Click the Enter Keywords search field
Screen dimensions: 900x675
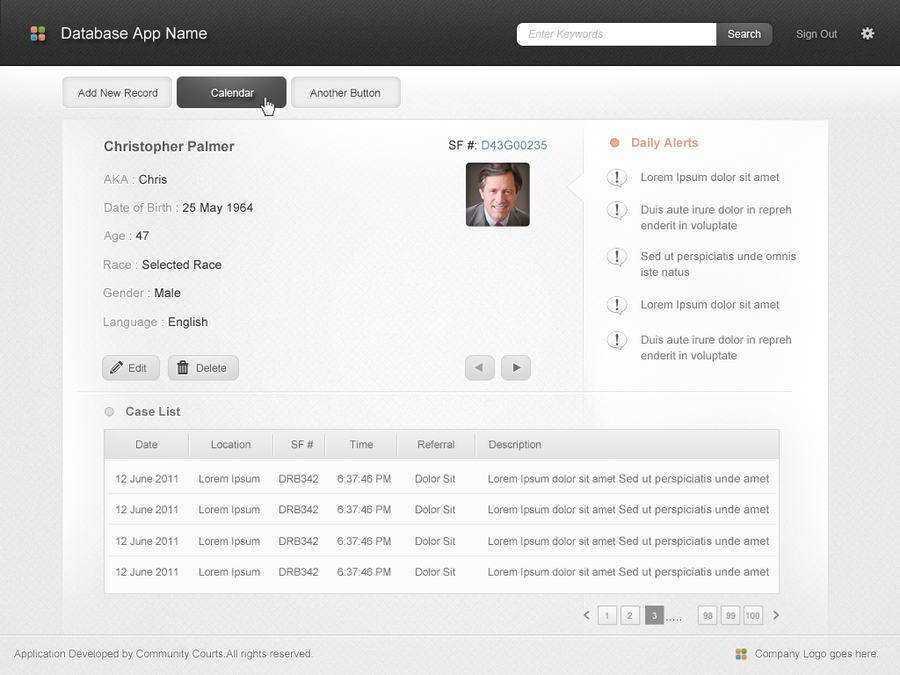click(616, 33)
